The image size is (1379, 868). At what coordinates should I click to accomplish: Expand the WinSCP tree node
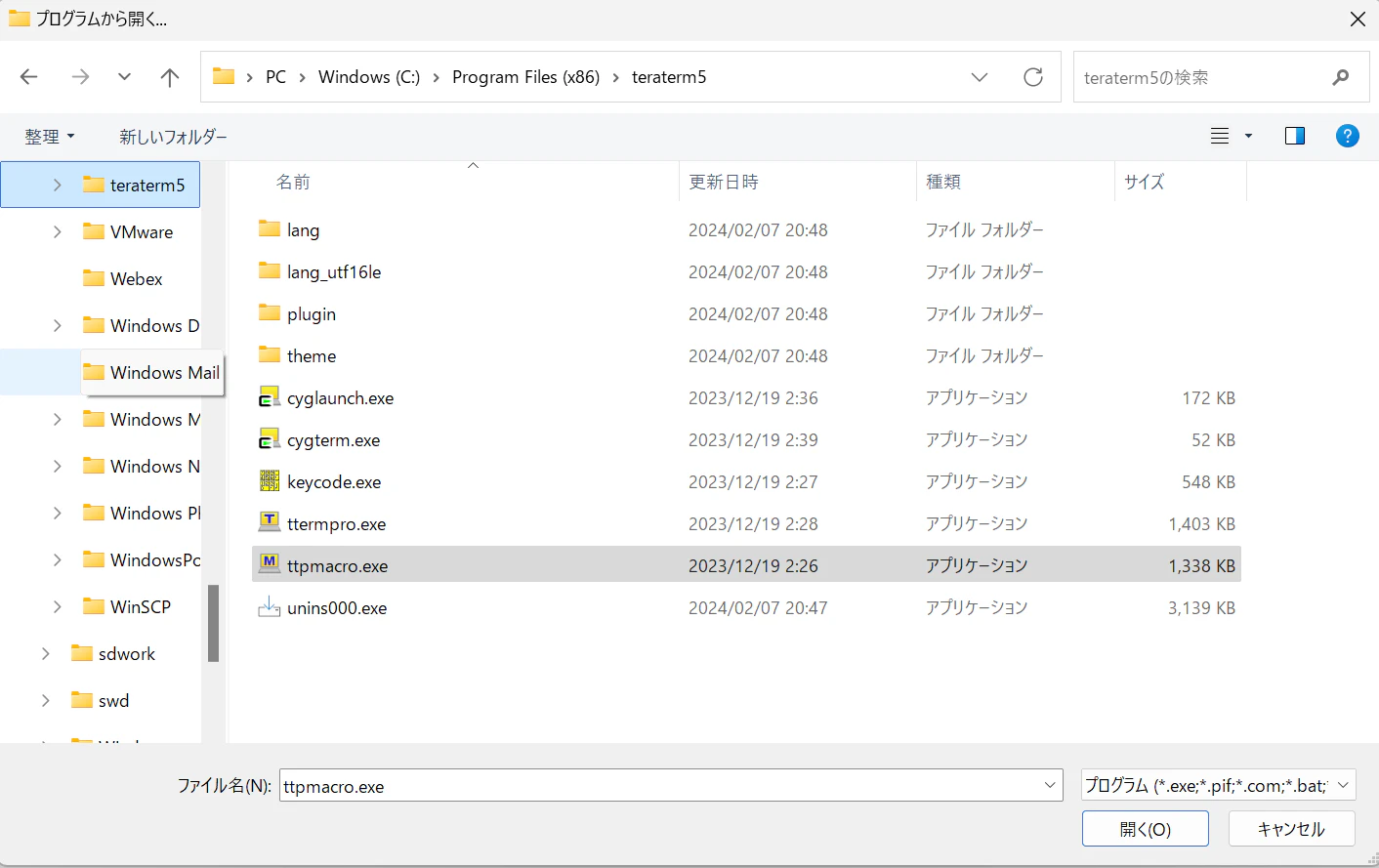57,606
